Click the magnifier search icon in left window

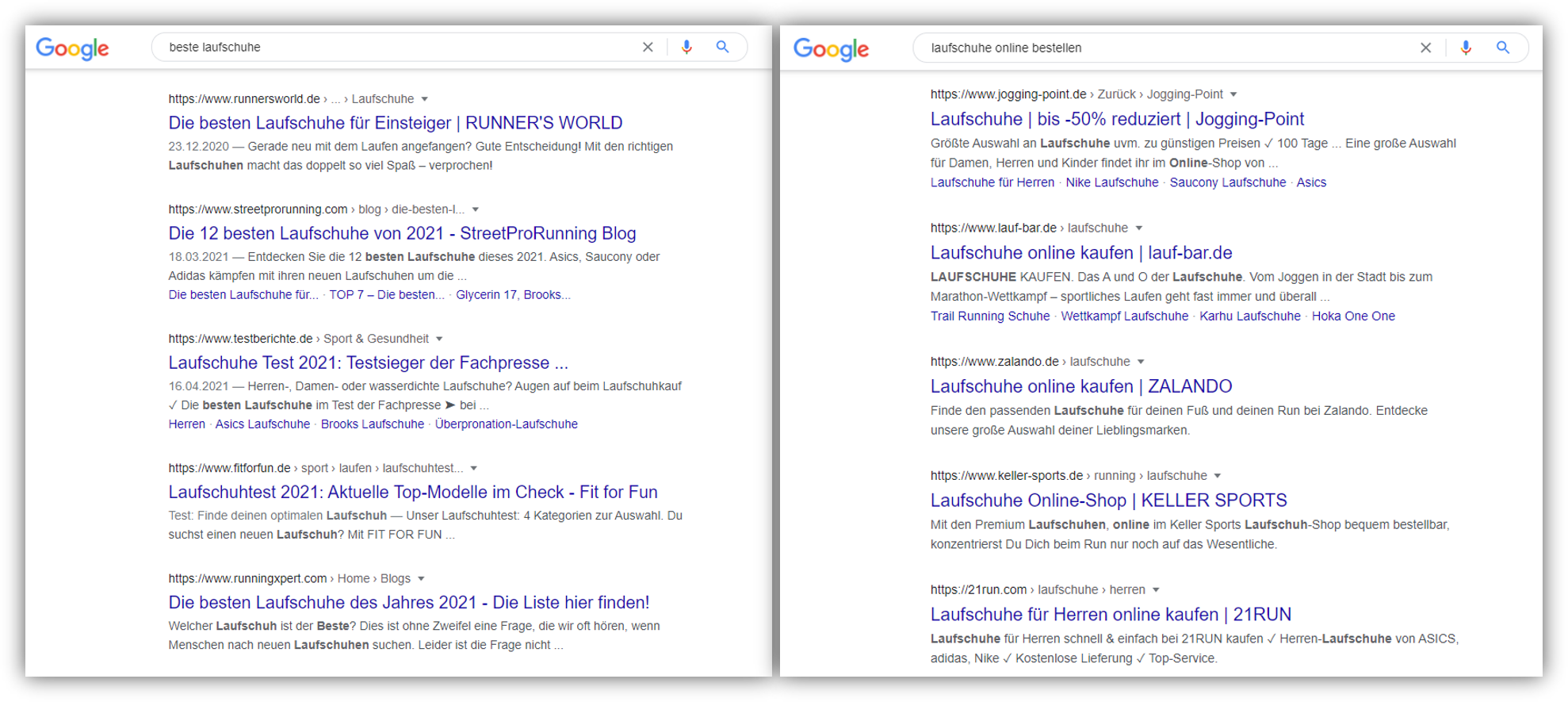pos(722,47)
